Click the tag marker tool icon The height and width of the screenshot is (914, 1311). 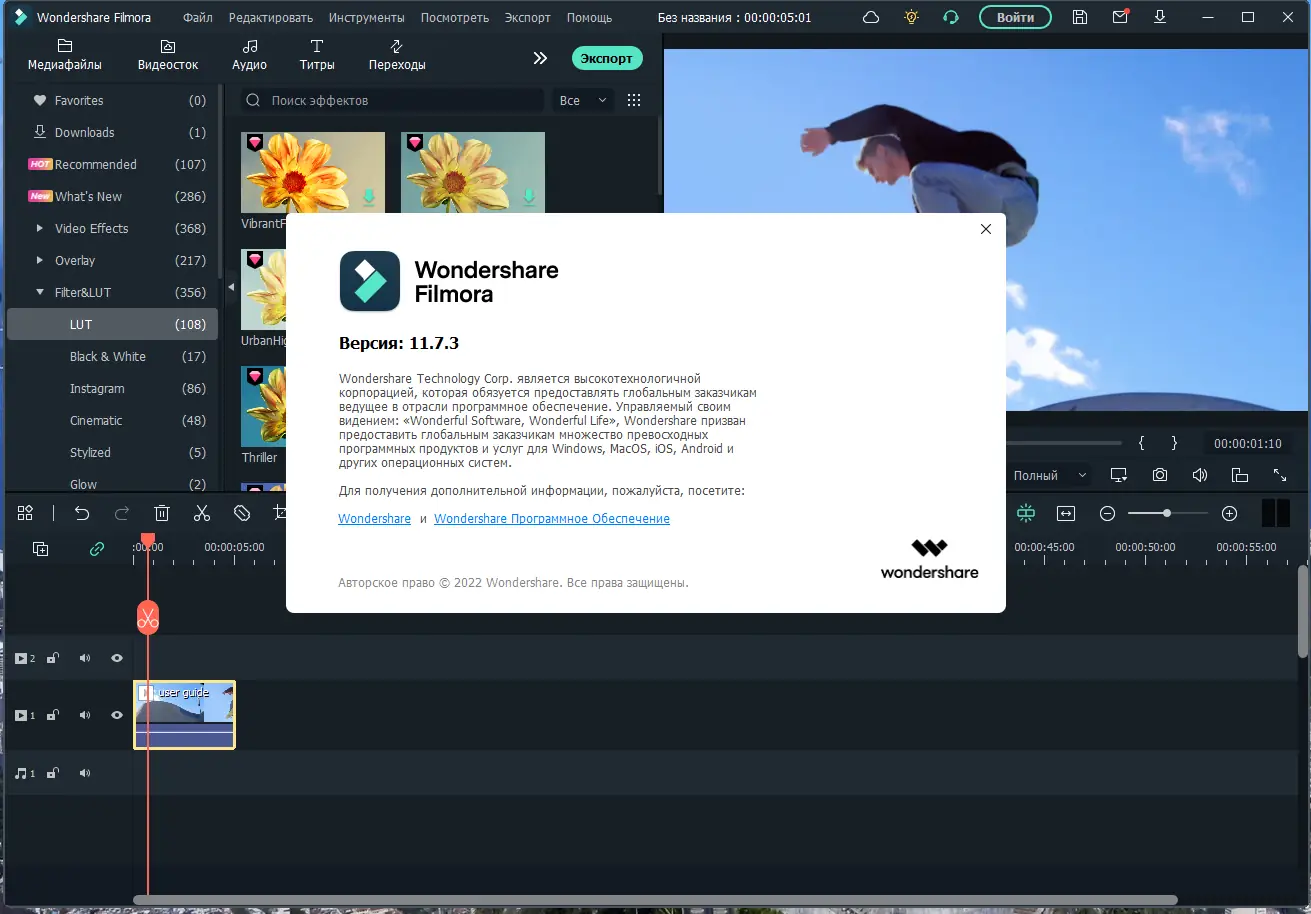pyautogui.click(x=242, y=513)
